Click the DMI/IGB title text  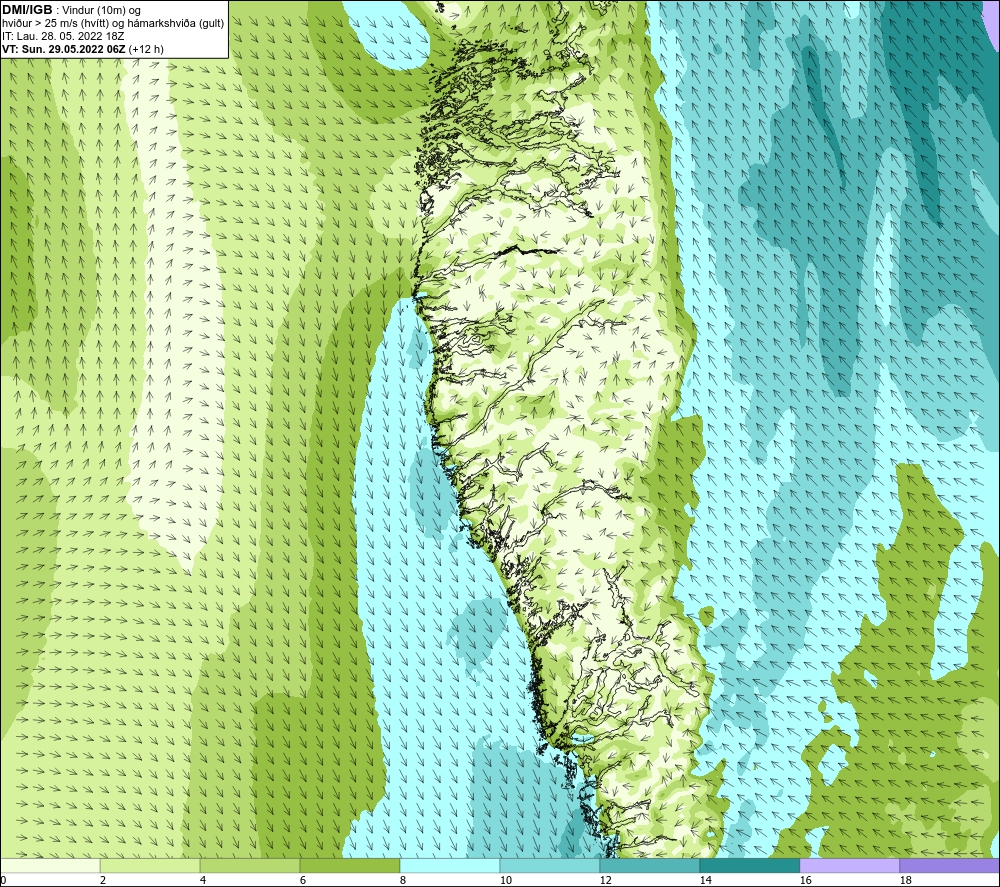[27, 10]
